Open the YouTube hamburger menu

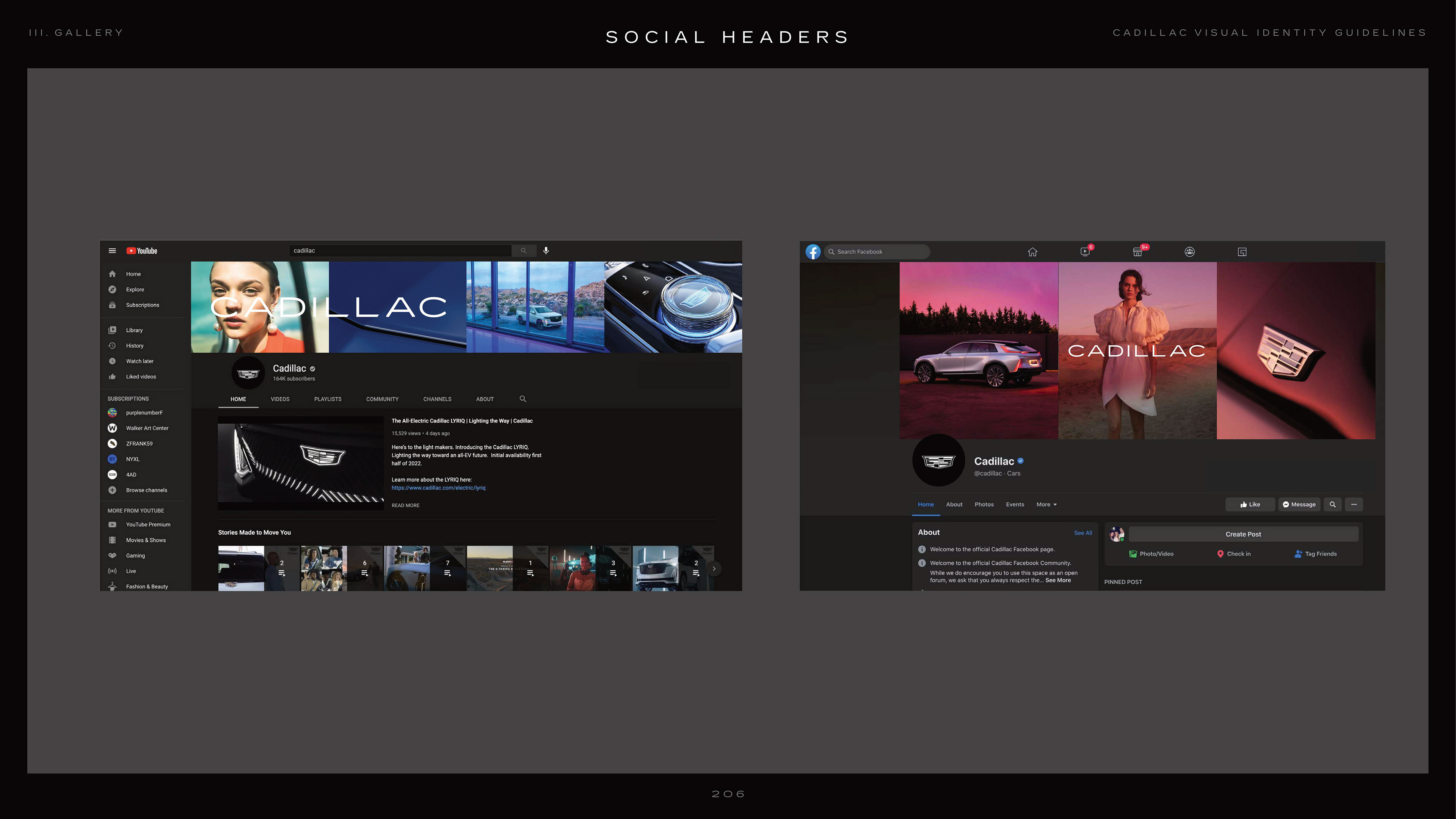point(112,250)
